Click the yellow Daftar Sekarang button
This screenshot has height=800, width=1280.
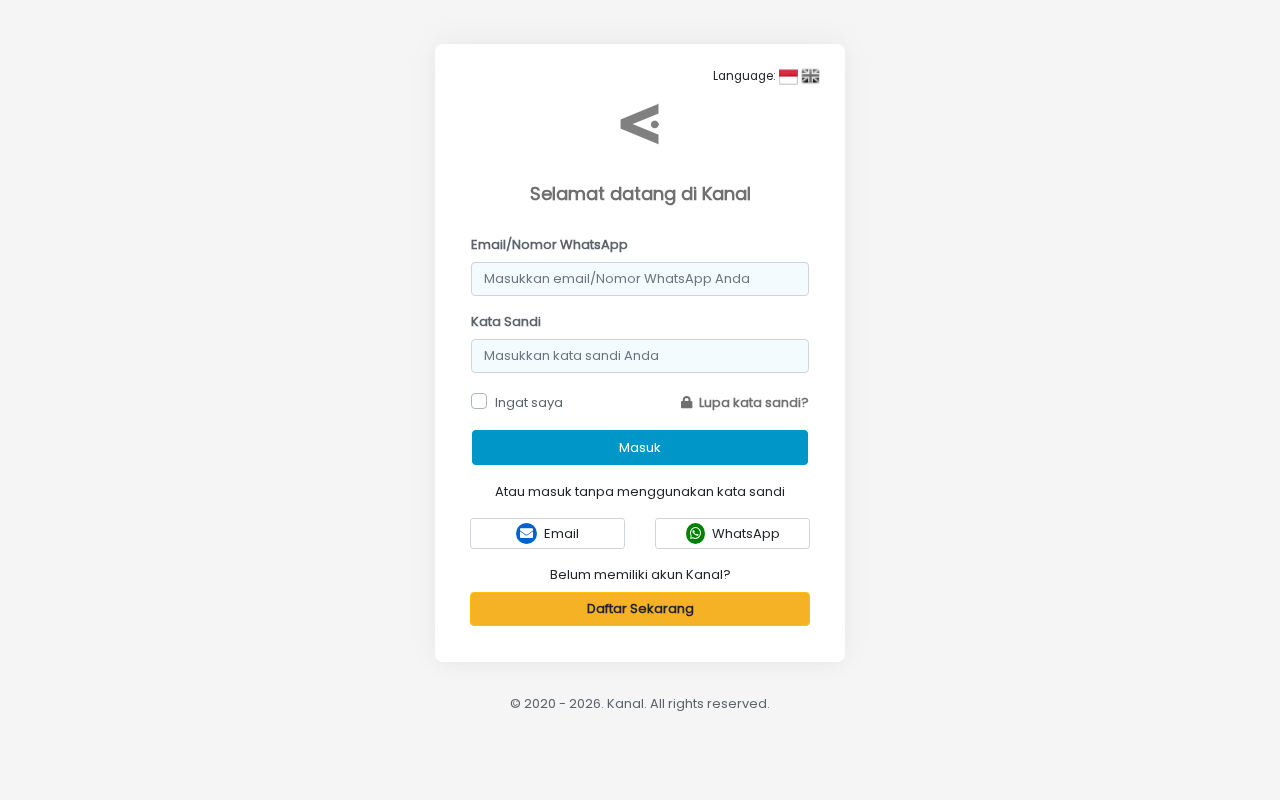click(640, 609)
